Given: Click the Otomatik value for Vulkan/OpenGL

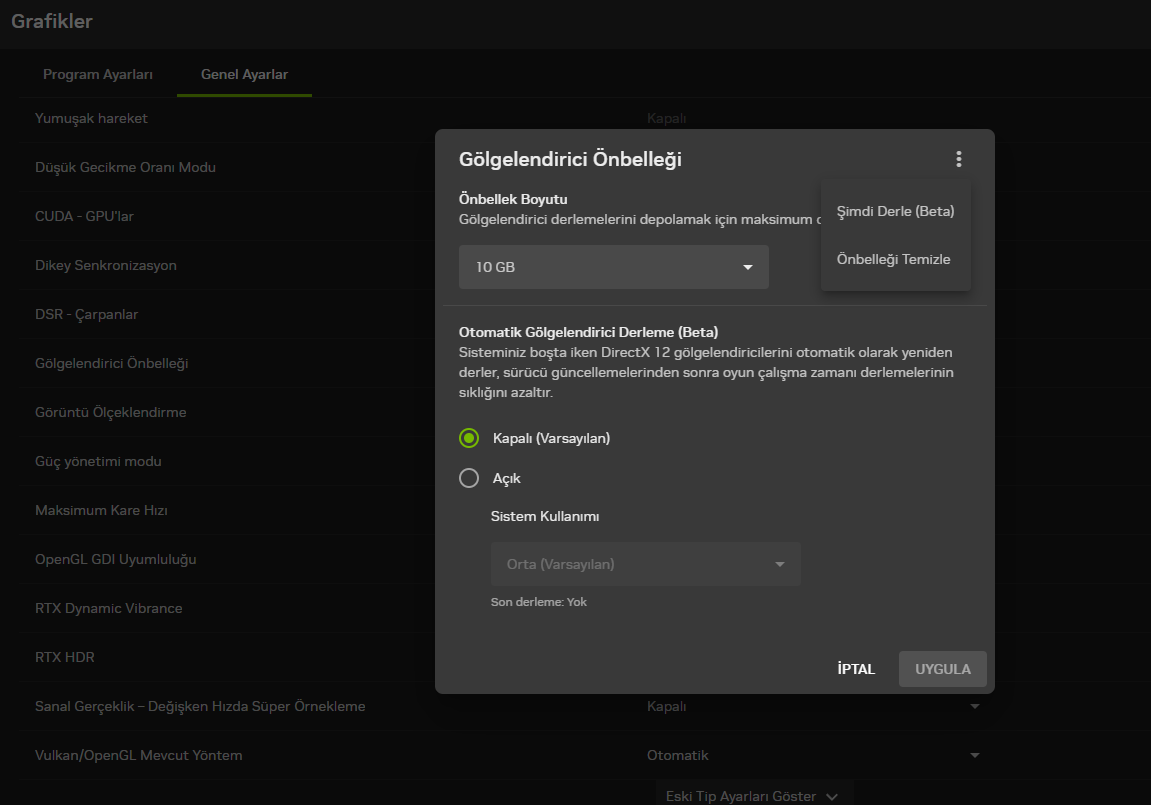Looking at the screenshot, I should tap(678, 755).
